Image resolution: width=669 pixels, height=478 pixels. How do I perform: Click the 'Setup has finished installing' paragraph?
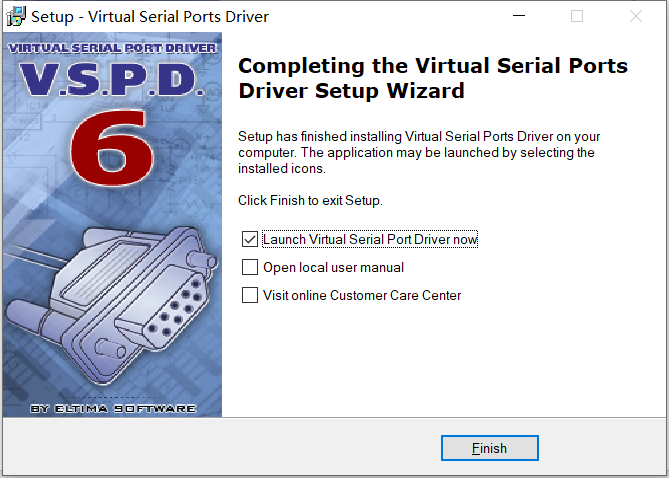pyautogui.click(x=419, y=152)
